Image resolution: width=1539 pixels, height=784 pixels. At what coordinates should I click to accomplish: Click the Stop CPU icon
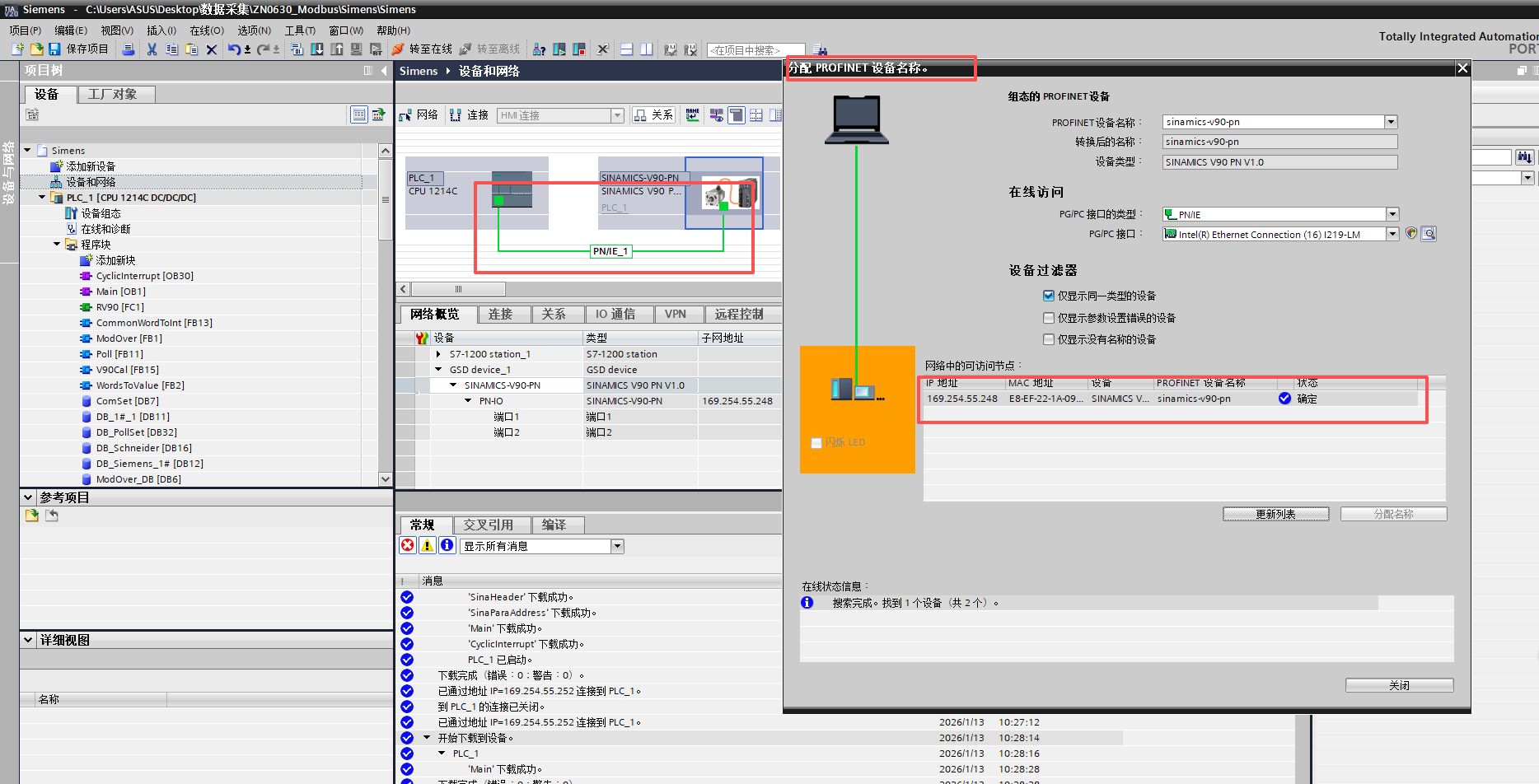(x=579, y=49)
